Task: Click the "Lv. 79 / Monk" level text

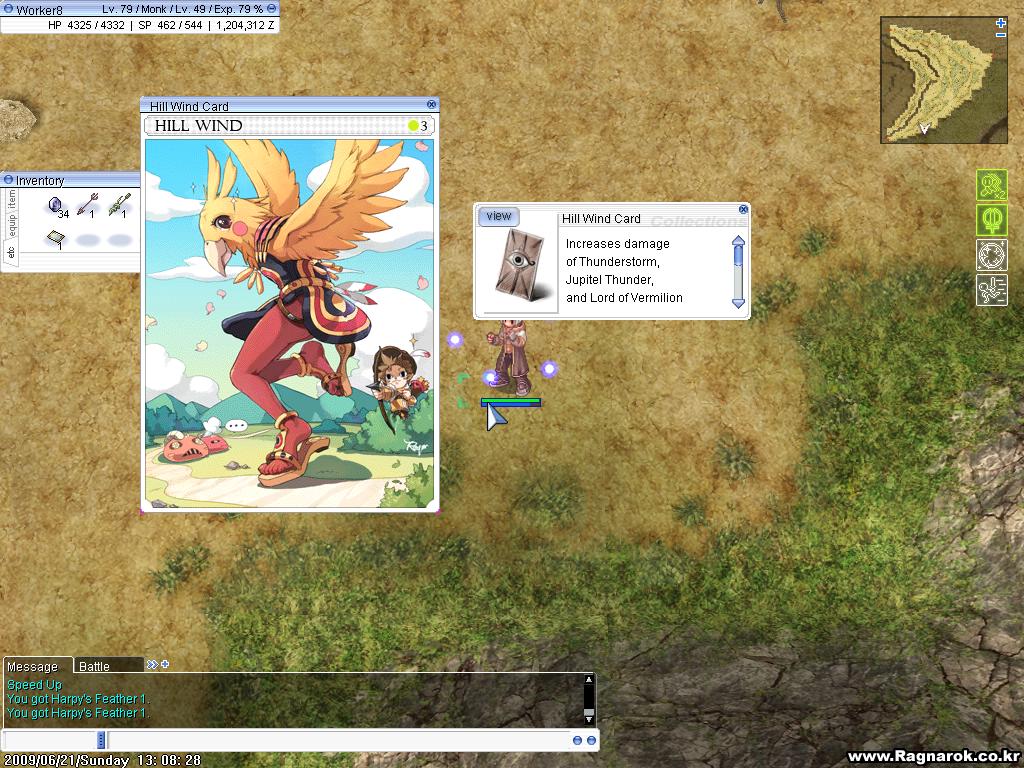Action: [133, 9]
